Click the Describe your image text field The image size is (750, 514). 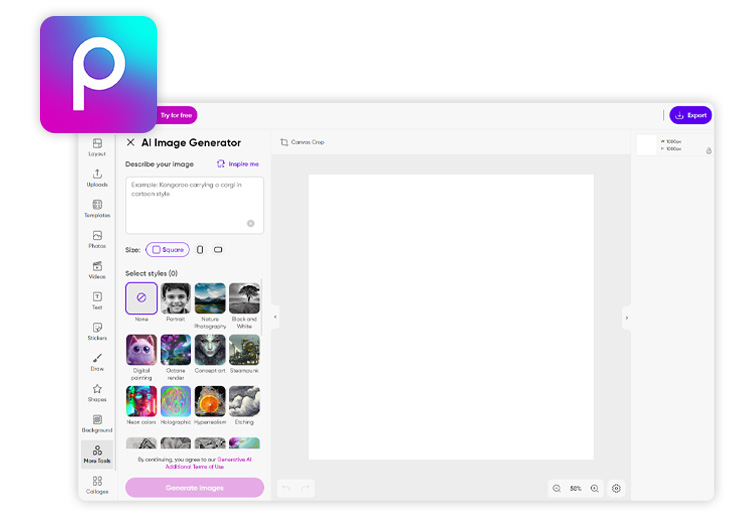194,204
